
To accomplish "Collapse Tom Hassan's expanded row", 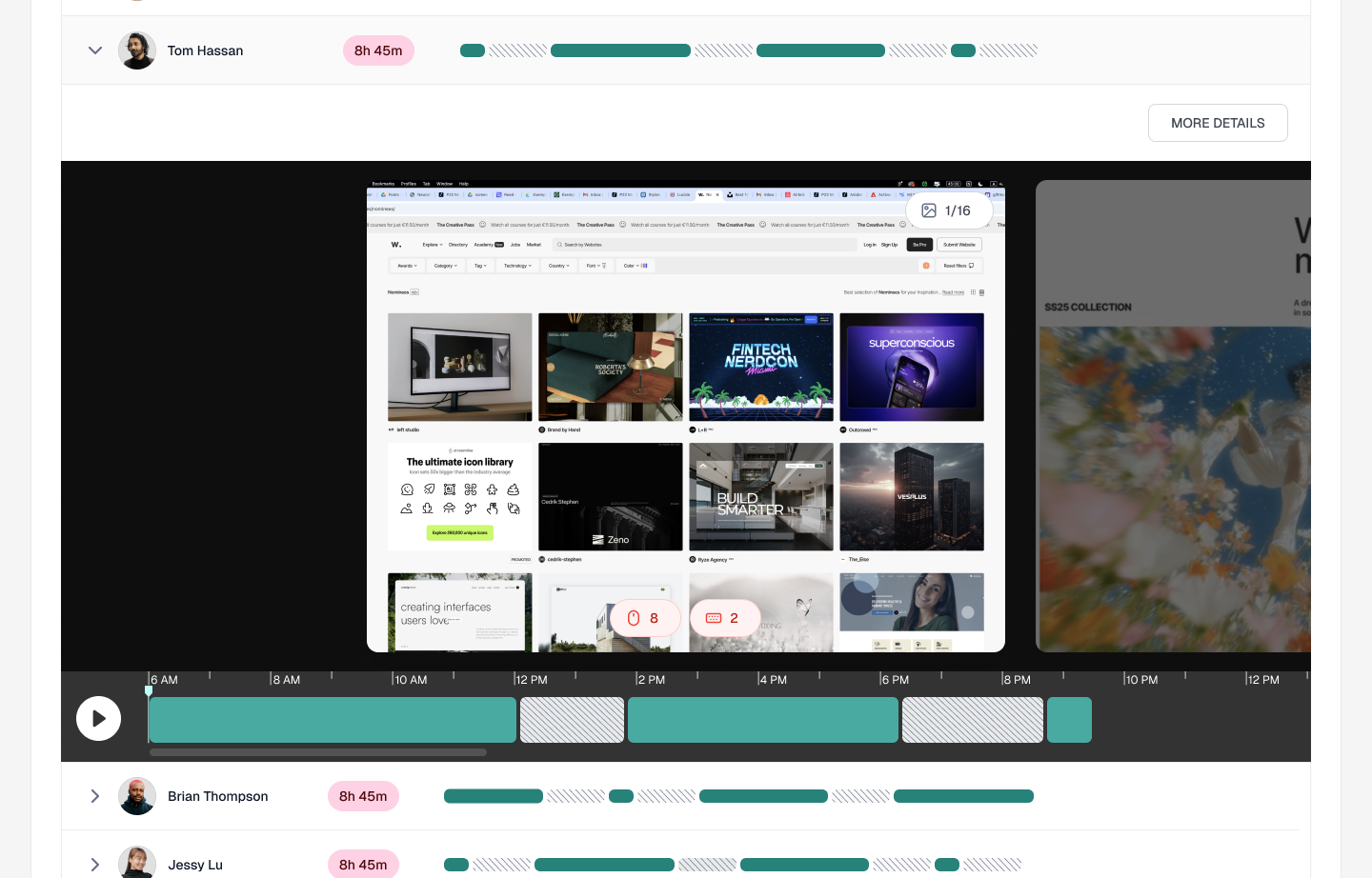I will coord(95,50).
